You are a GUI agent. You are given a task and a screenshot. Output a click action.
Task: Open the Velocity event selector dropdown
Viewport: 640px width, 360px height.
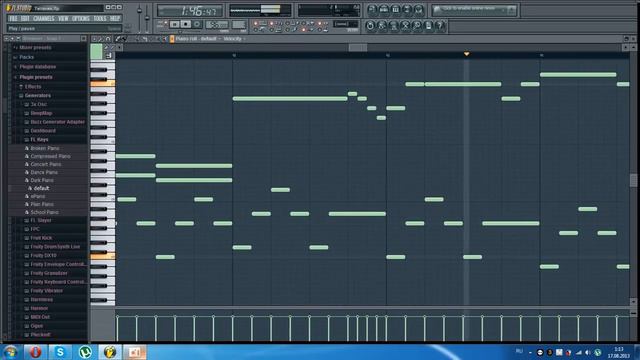coord(233,39)
